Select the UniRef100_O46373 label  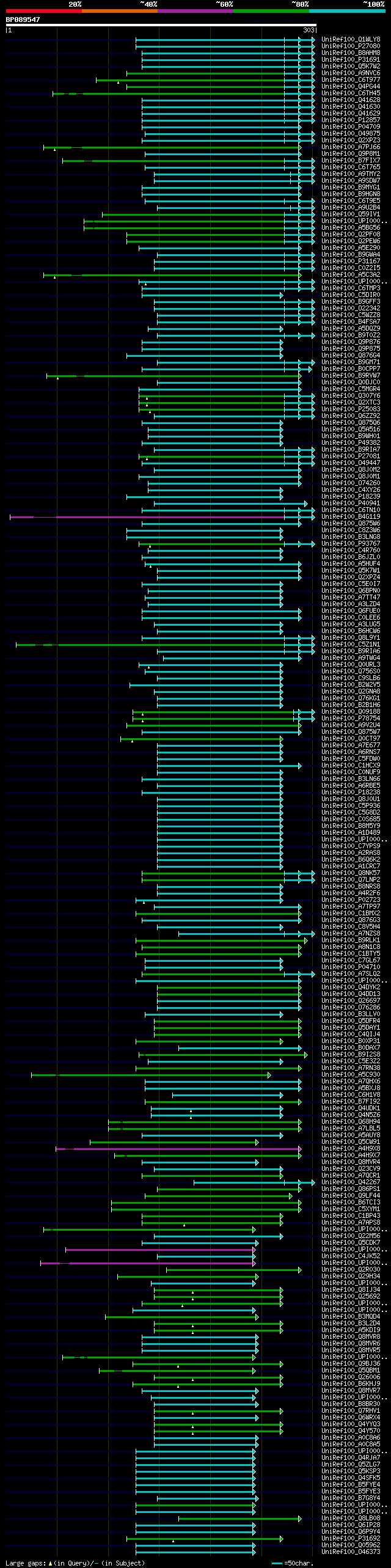[351, 1552]
